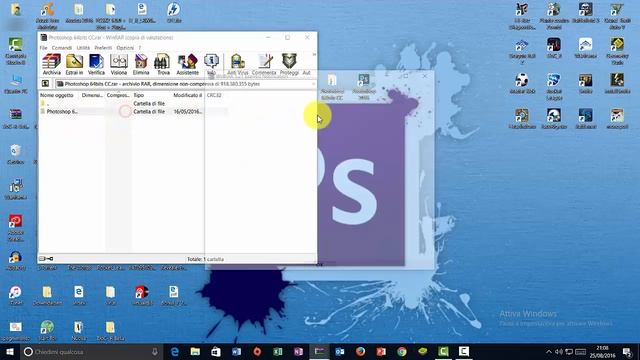Click the Estrai in toolbar icon

point(74,64)
